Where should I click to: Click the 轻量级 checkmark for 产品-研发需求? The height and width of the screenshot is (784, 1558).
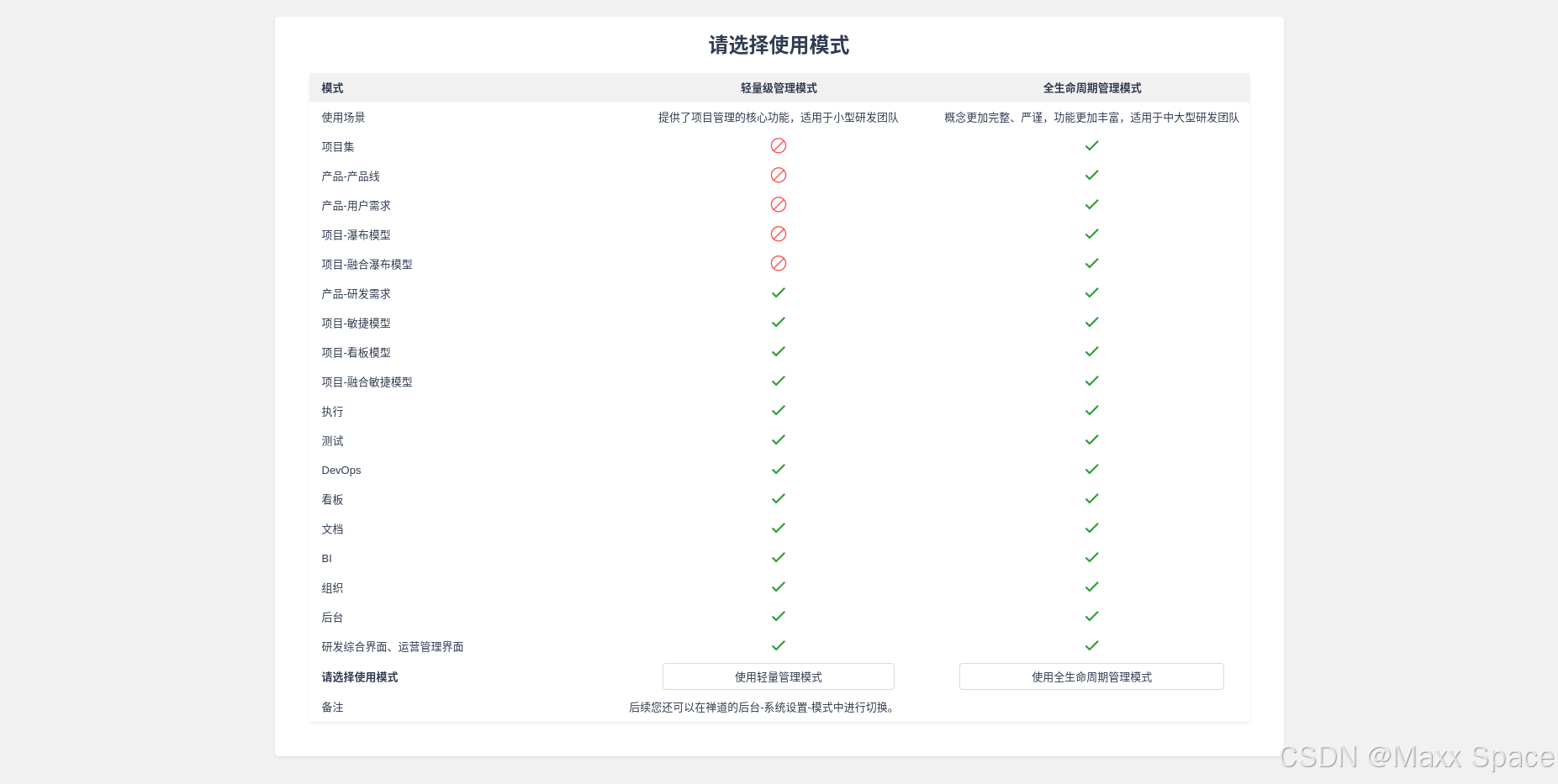tap(779, 292)
